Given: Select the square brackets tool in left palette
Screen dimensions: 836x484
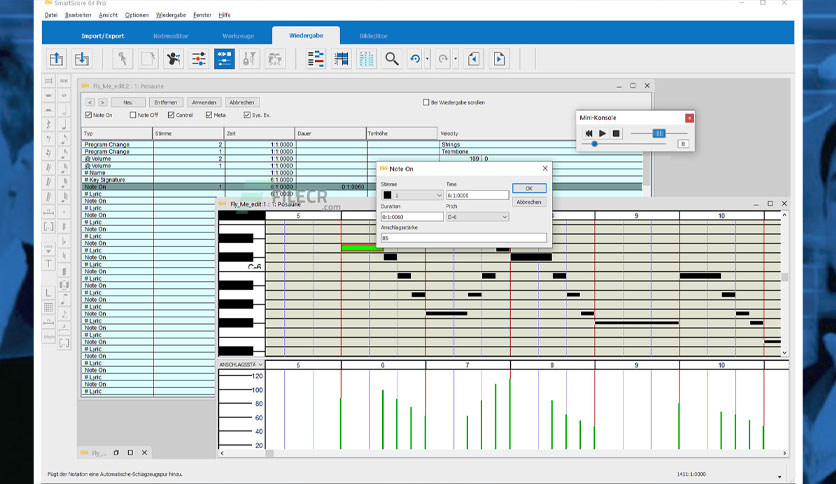Looking at the screenshot, I should (x=49, y=227).
